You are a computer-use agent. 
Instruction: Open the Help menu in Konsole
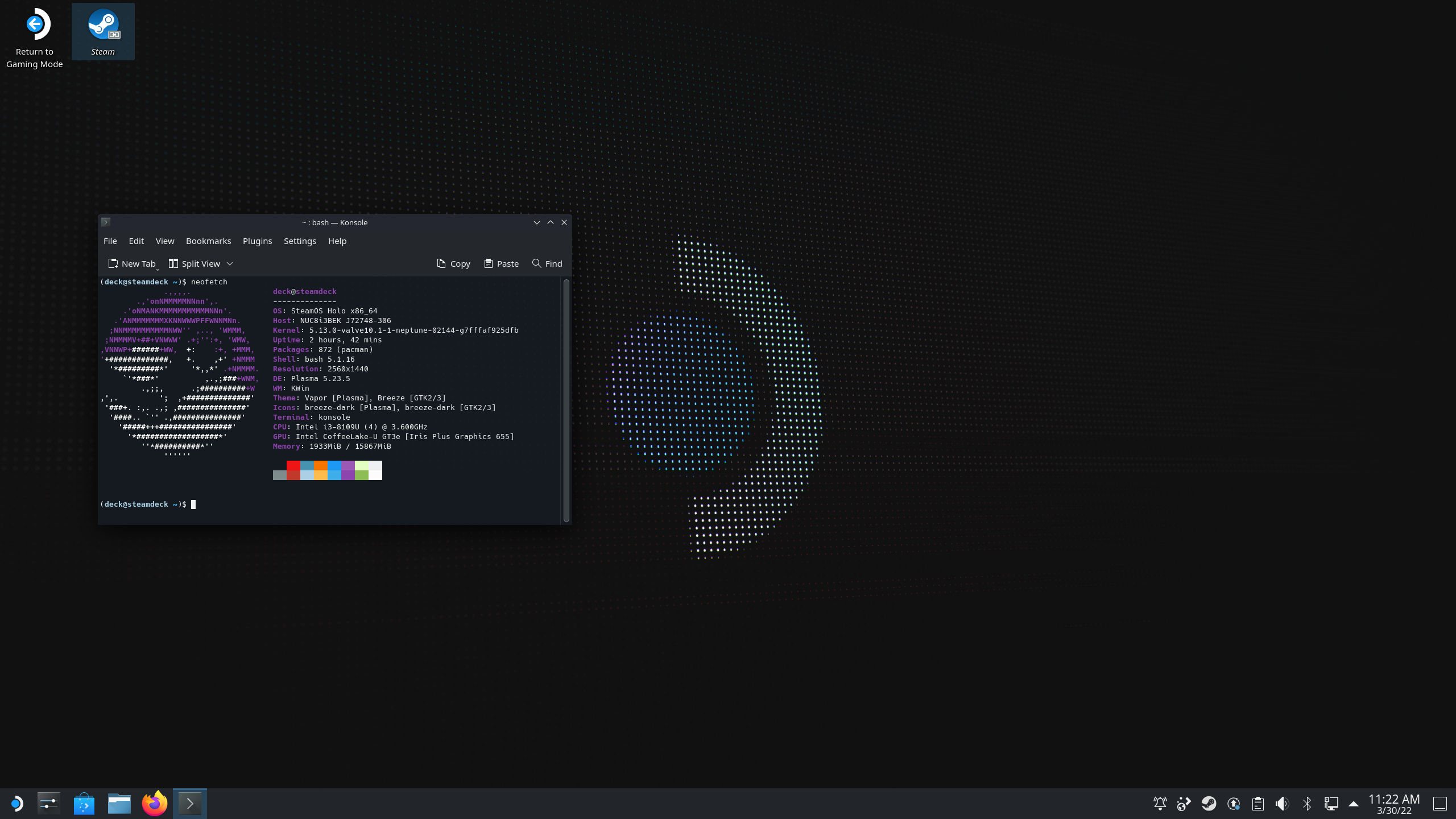click(x=337, y=241)
